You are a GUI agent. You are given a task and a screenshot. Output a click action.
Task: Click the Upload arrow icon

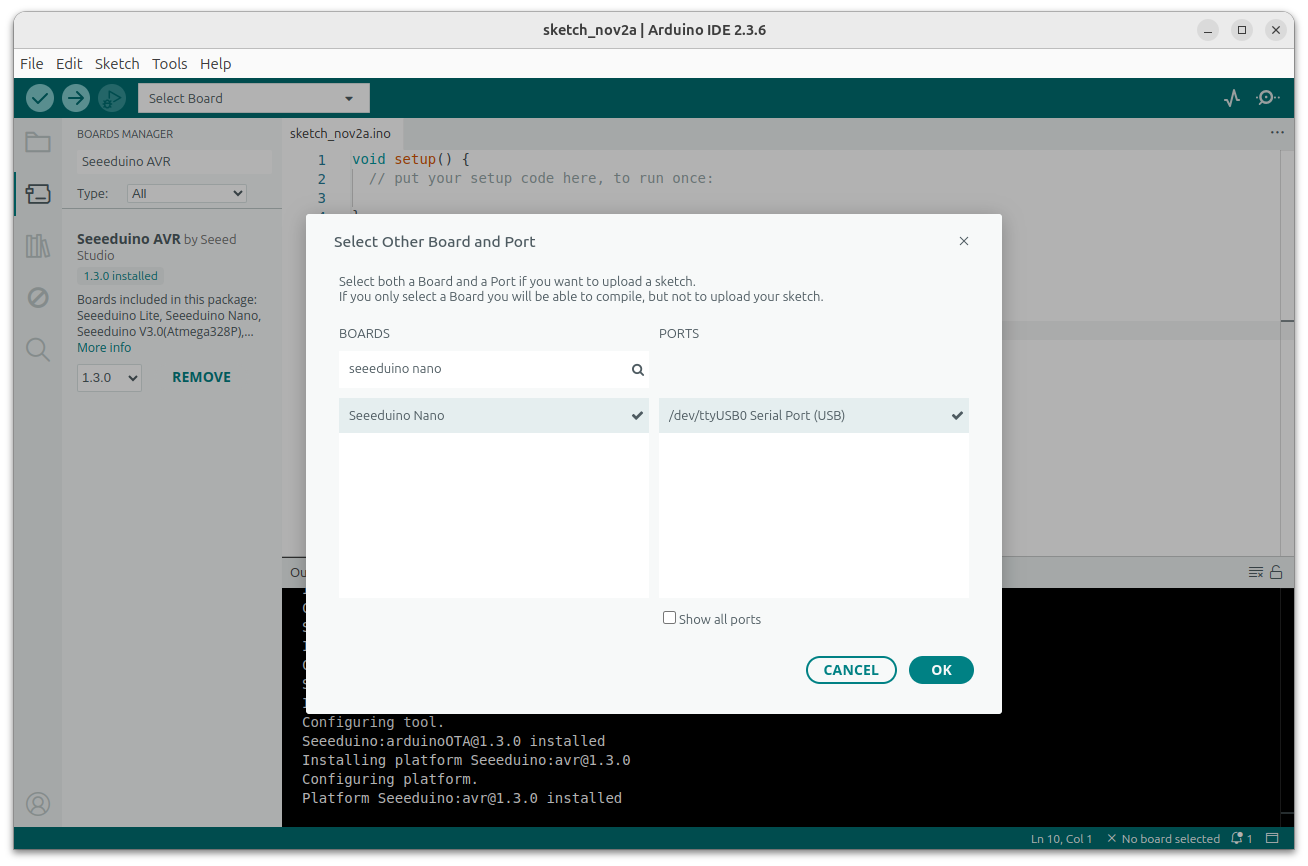[76, 98]
